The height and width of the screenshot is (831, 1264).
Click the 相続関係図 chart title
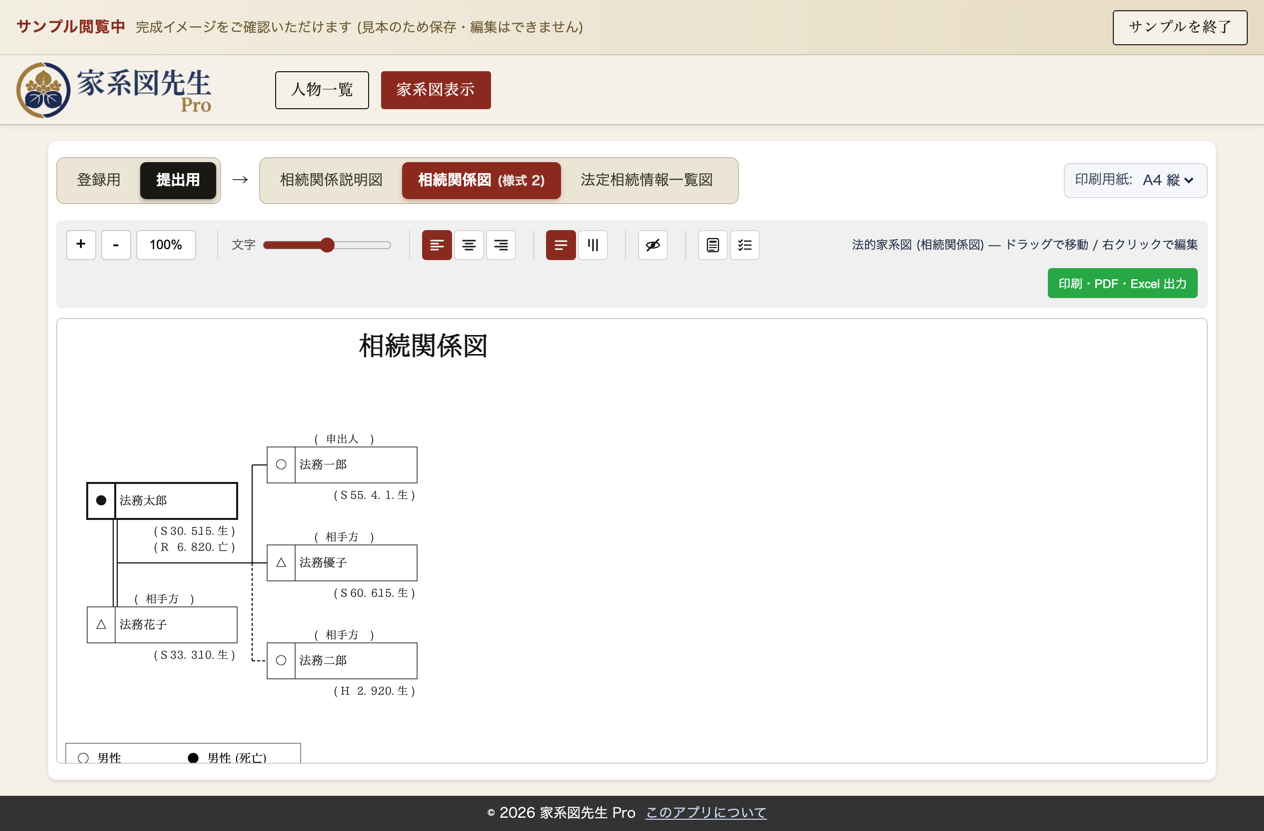423,346
